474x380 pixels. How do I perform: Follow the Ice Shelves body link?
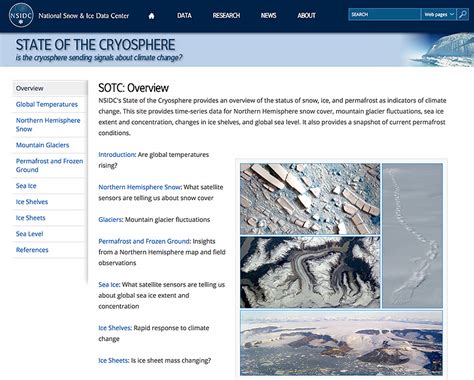pyautogui.click(x=115, y=328)
